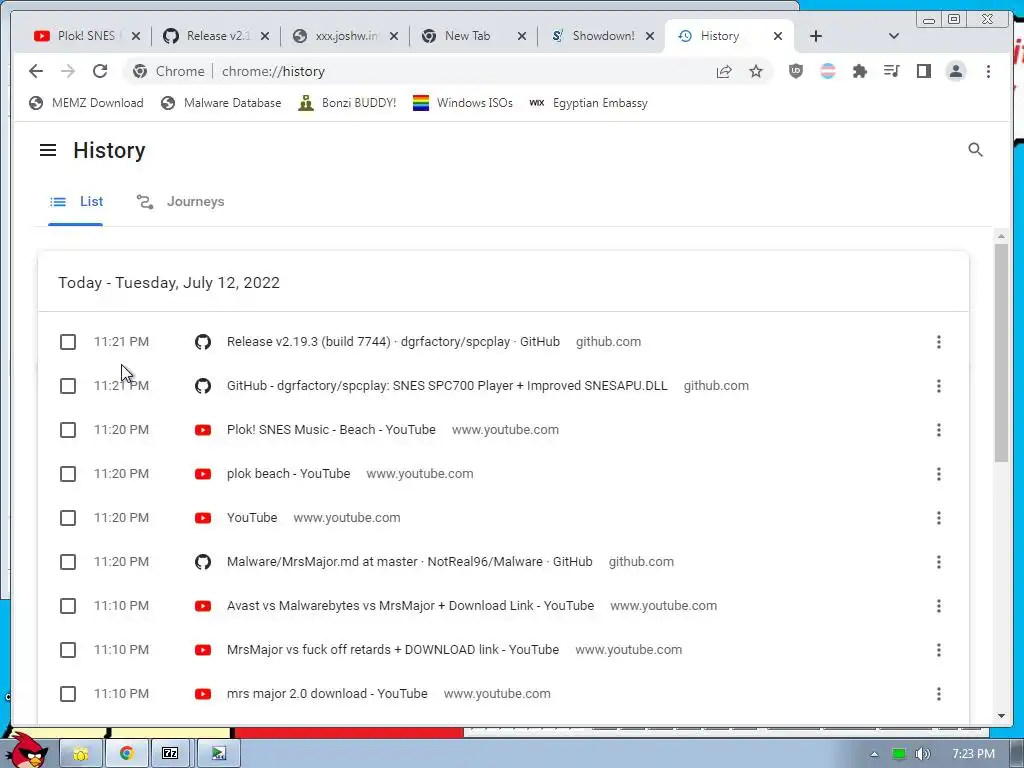Open actions menu for Avast vs Malwarebytes entry
1024x768 pixels.
938,606
